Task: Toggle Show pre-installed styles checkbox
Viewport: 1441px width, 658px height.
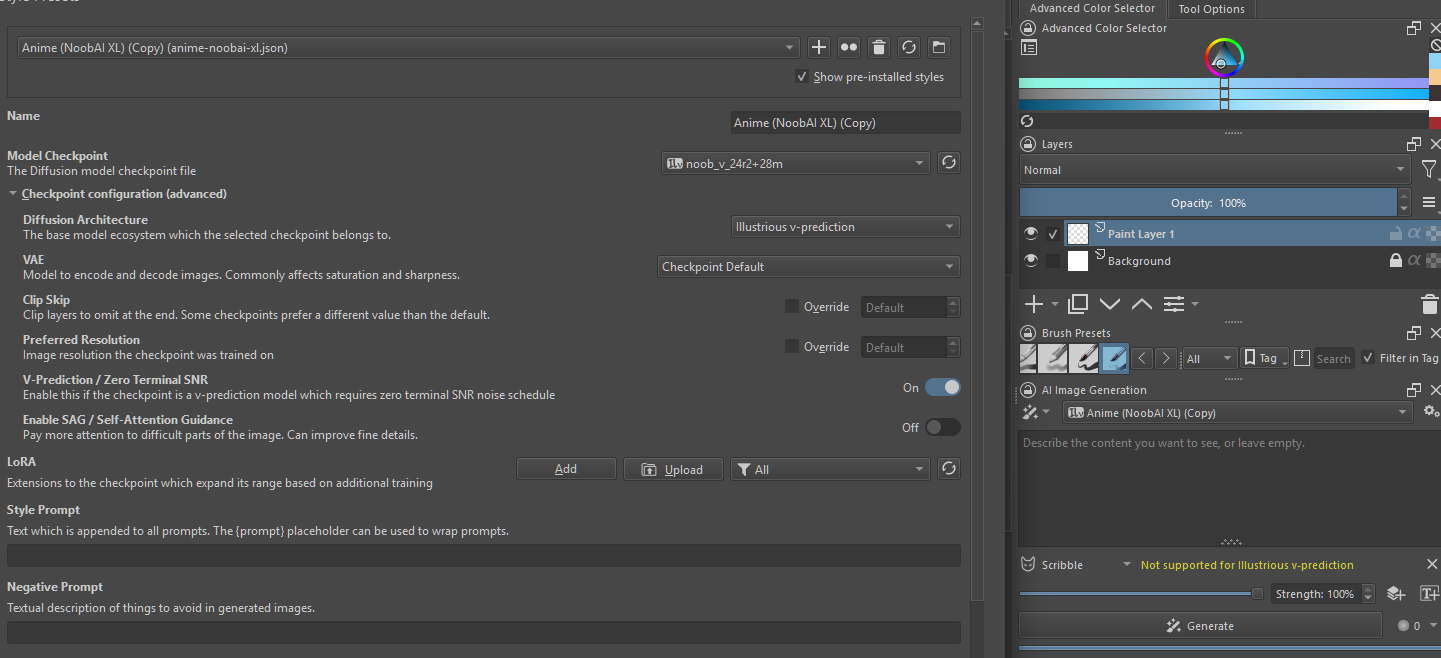Action: point(802,77)
